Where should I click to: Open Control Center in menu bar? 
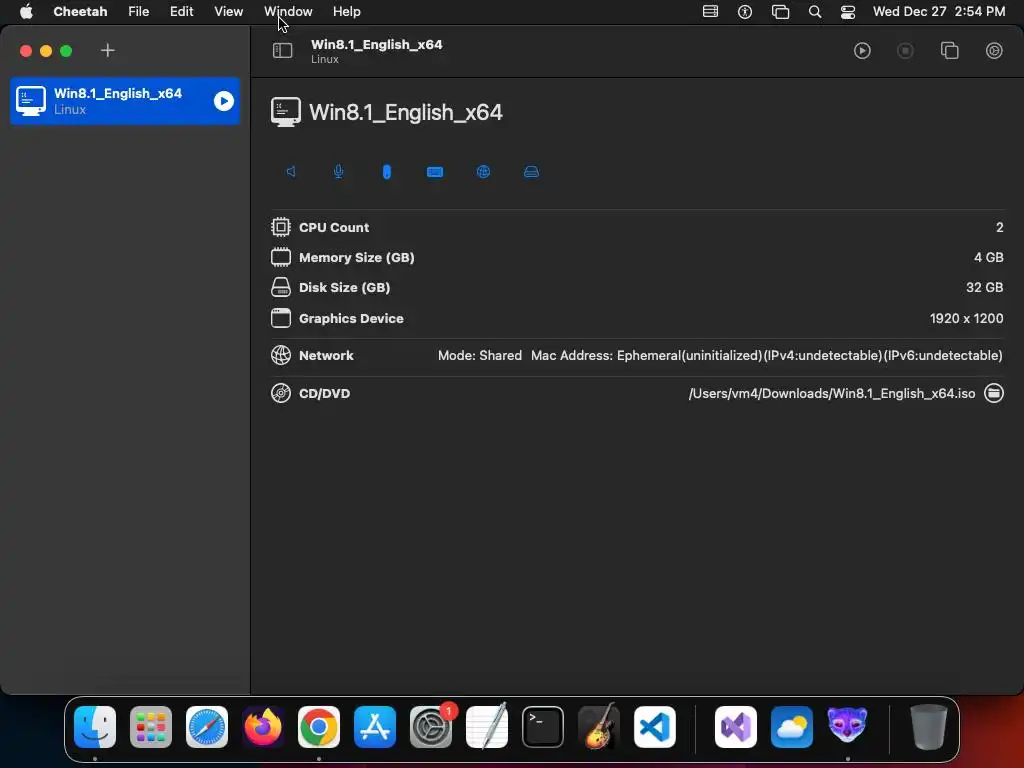coord(848,11)
